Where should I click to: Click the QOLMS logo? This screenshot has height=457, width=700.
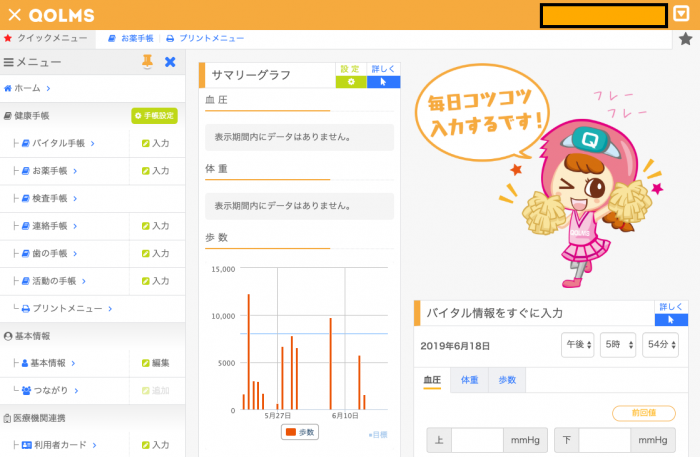(x=62, y=15)
